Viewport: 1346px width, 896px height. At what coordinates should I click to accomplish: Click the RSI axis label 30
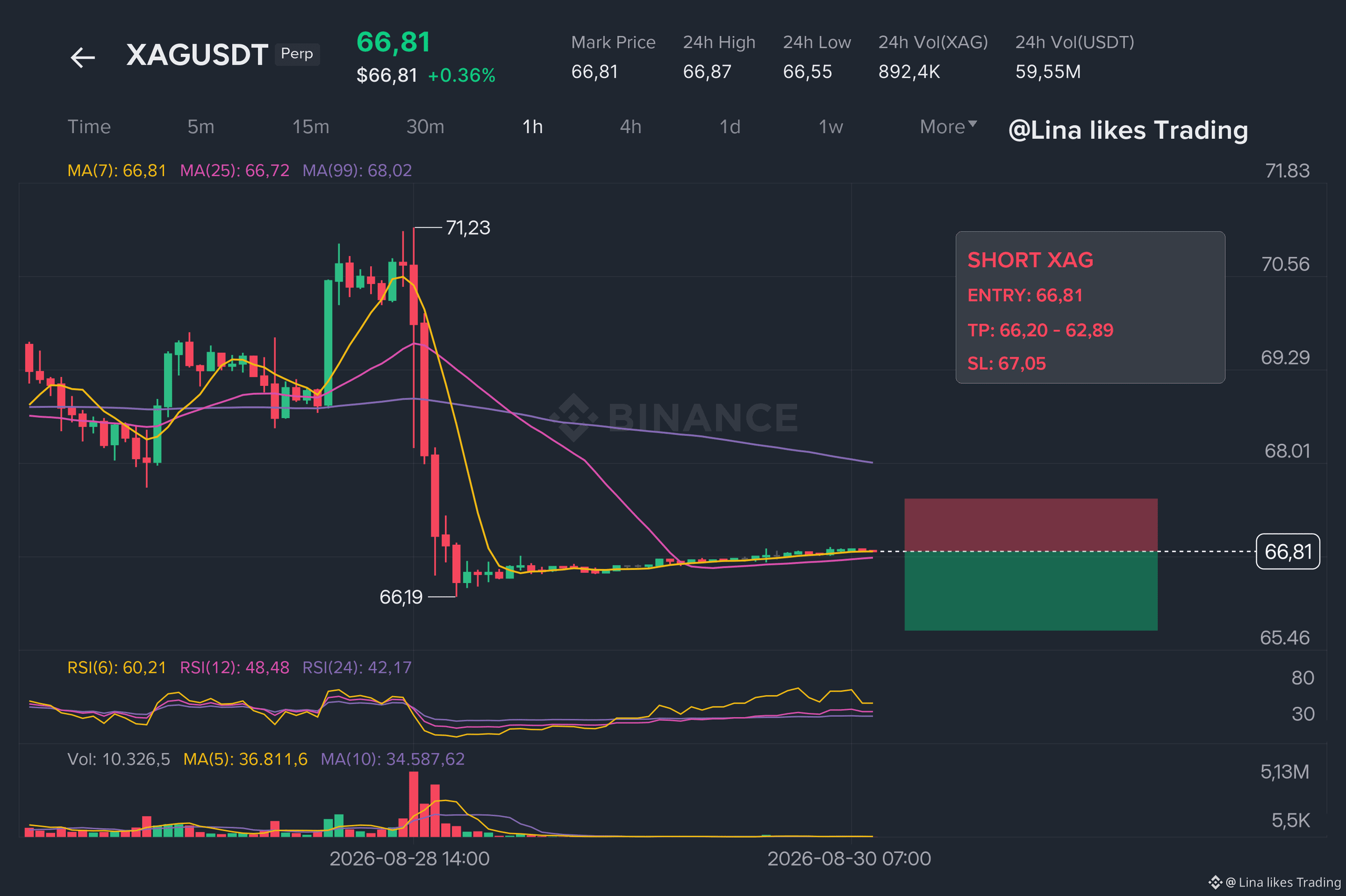pos(1302,714)
